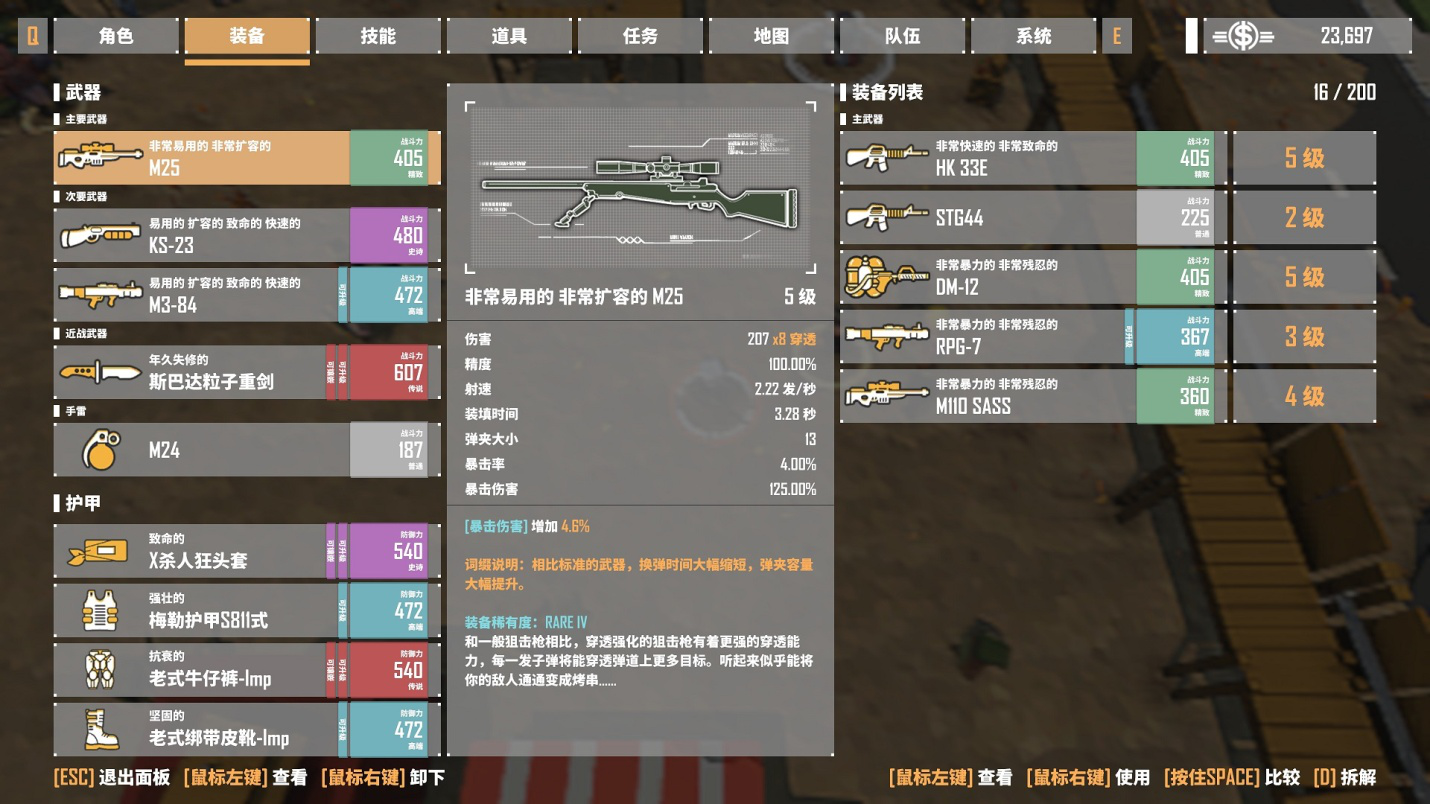Open the 角色 tab
The width and height of the screenshot is (1430, 804).
[116, 36]
